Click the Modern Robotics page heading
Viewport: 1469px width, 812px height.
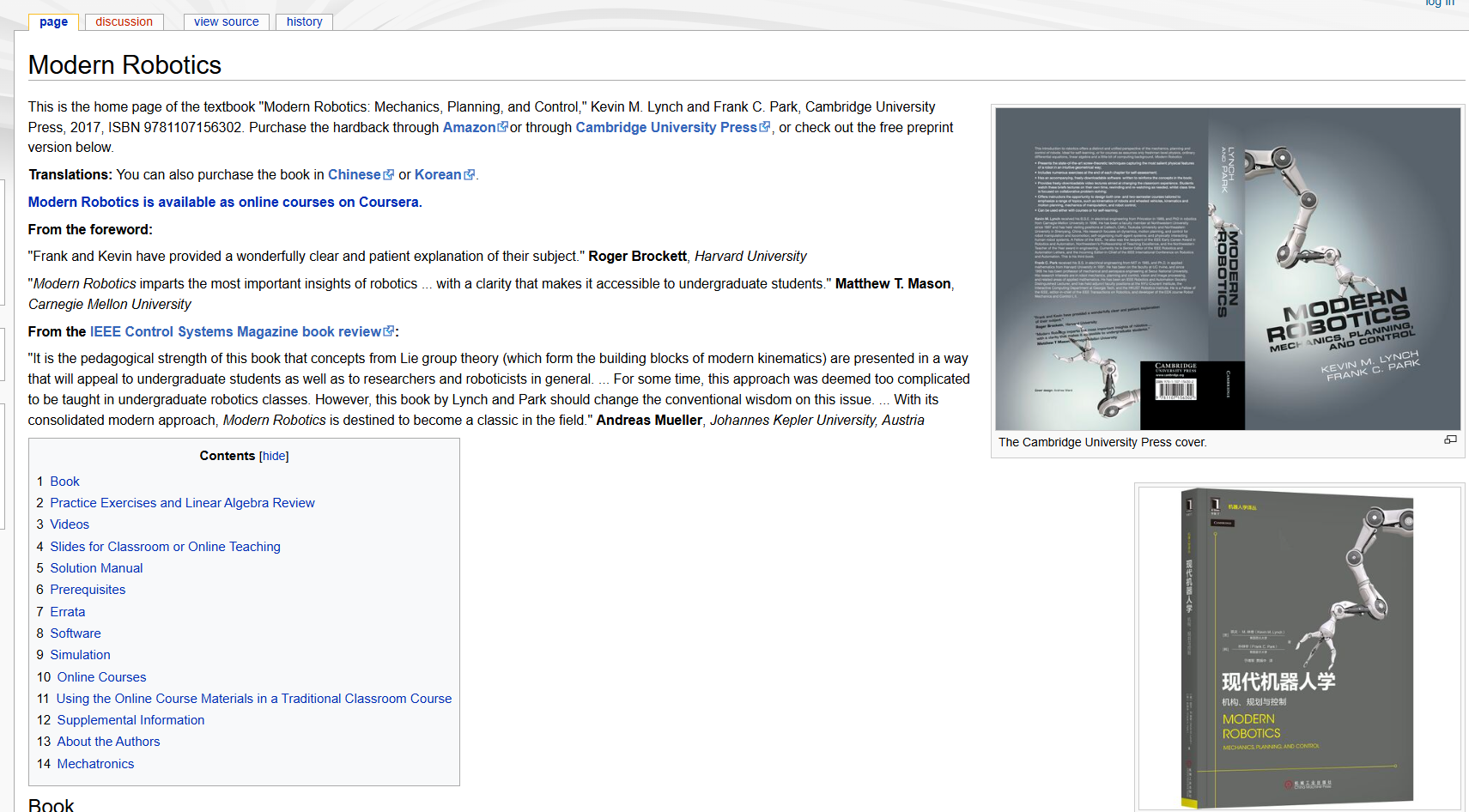click(124, 65)
